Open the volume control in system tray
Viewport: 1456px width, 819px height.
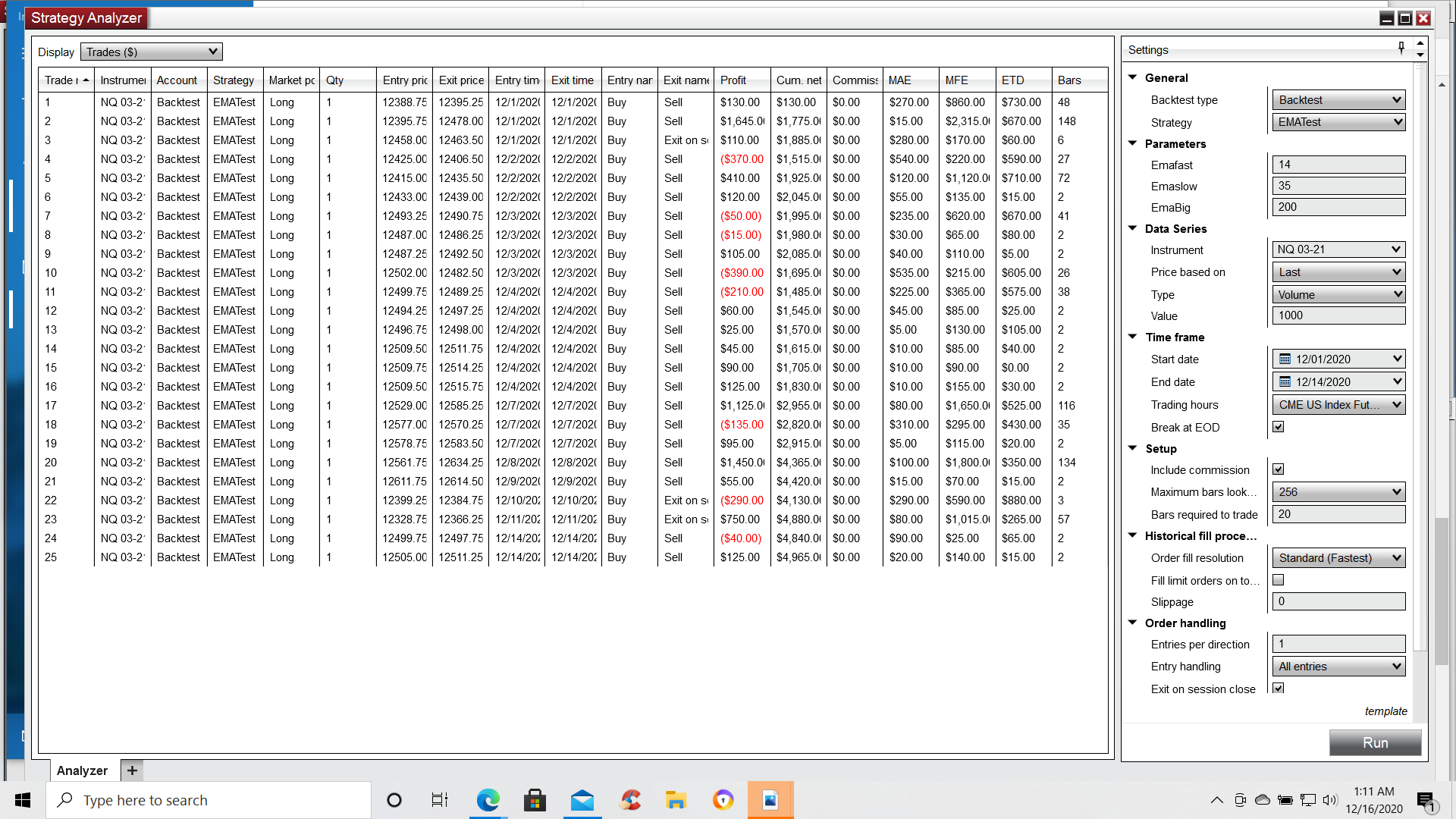pyautogui.click(x=1330, y=800)
